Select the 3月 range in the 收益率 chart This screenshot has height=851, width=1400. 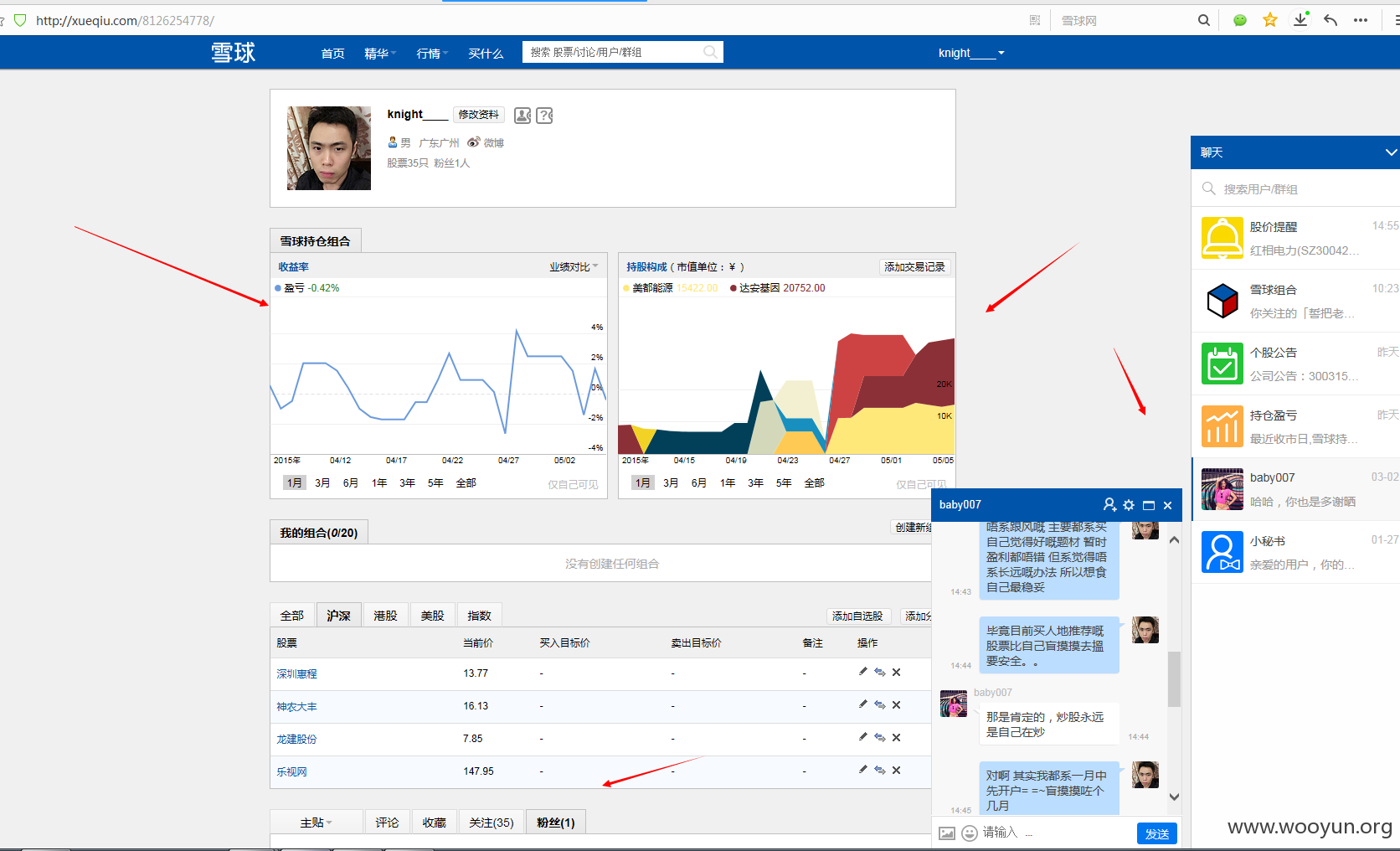pyautogui.click(x=322, y=482)
